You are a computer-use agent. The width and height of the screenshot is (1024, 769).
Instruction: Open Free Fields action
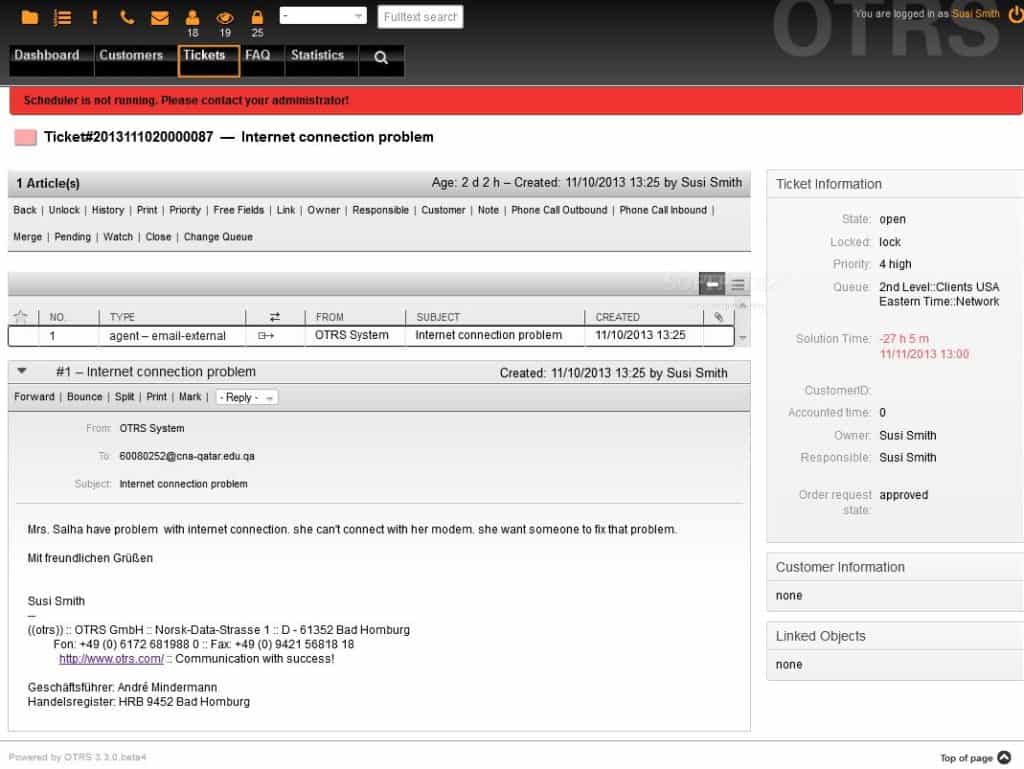(x=238, y=210)
